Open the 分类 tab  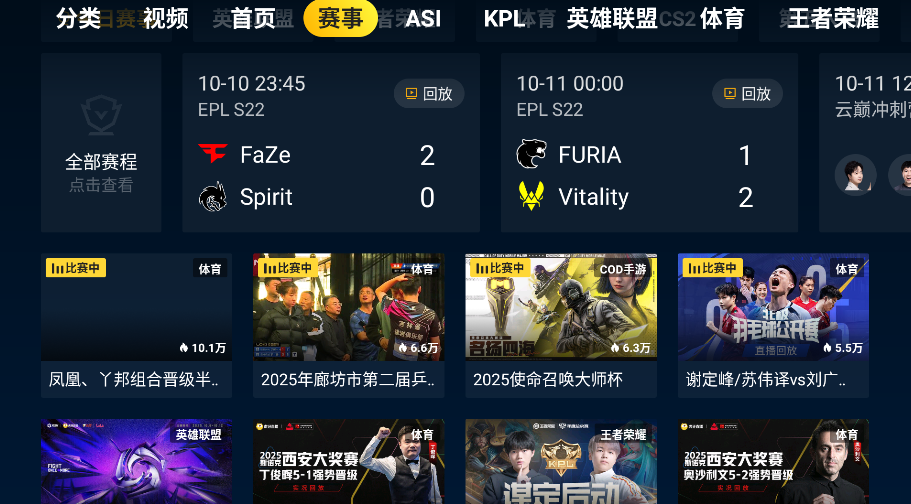click(x=78, y=19)
